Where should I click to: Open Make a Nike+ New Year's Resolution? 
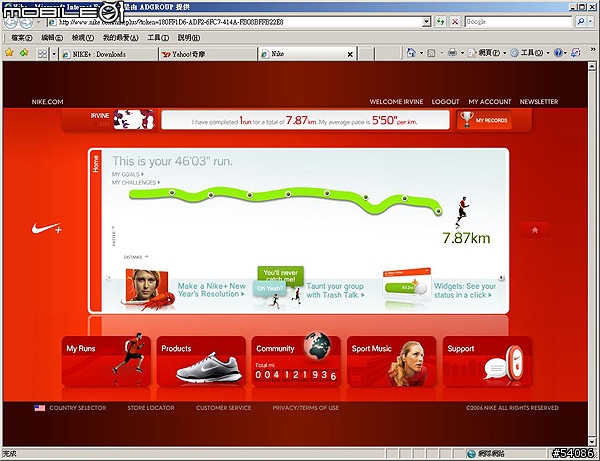tap(212, 290)
